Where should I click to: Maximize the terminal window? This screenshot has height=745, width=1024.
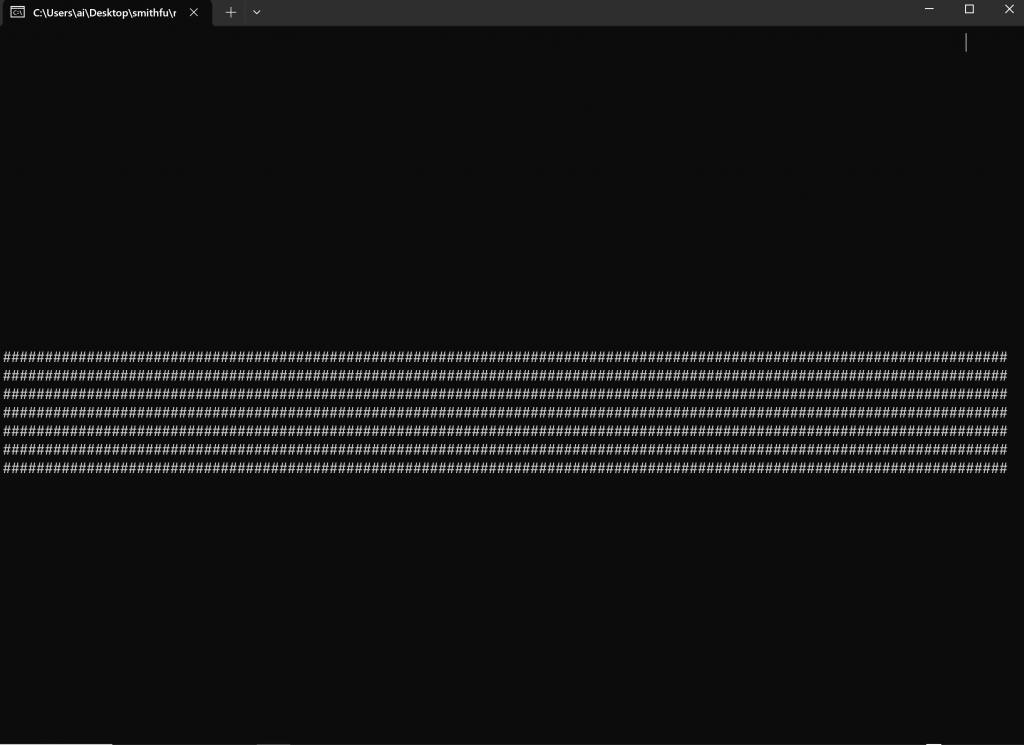tap(969, 9)
